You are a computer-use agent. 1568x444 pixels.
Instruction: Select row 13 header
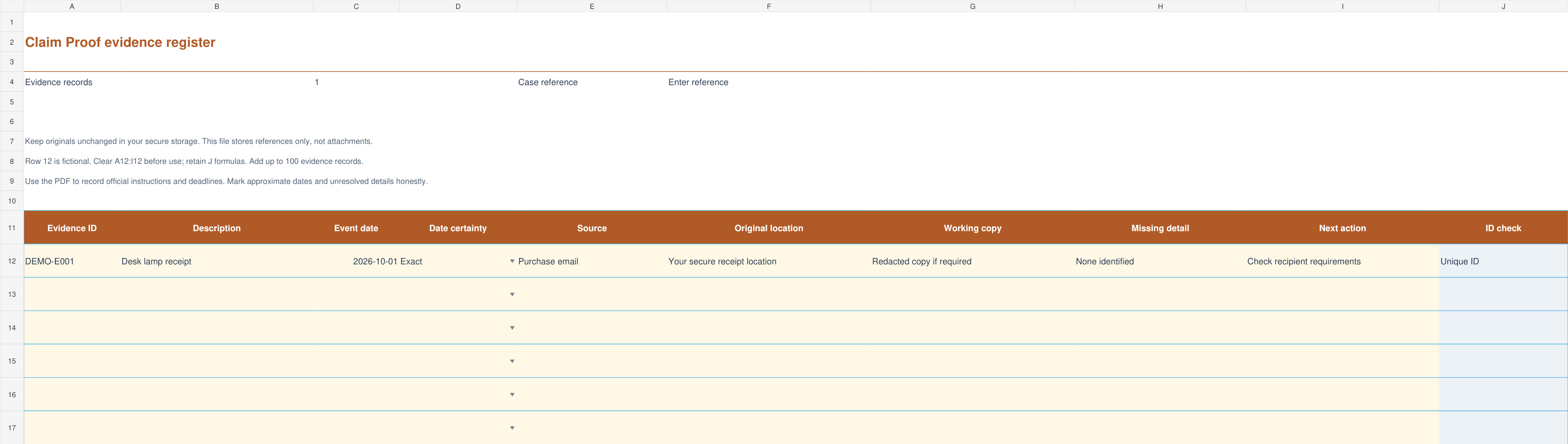coord(11,294)
